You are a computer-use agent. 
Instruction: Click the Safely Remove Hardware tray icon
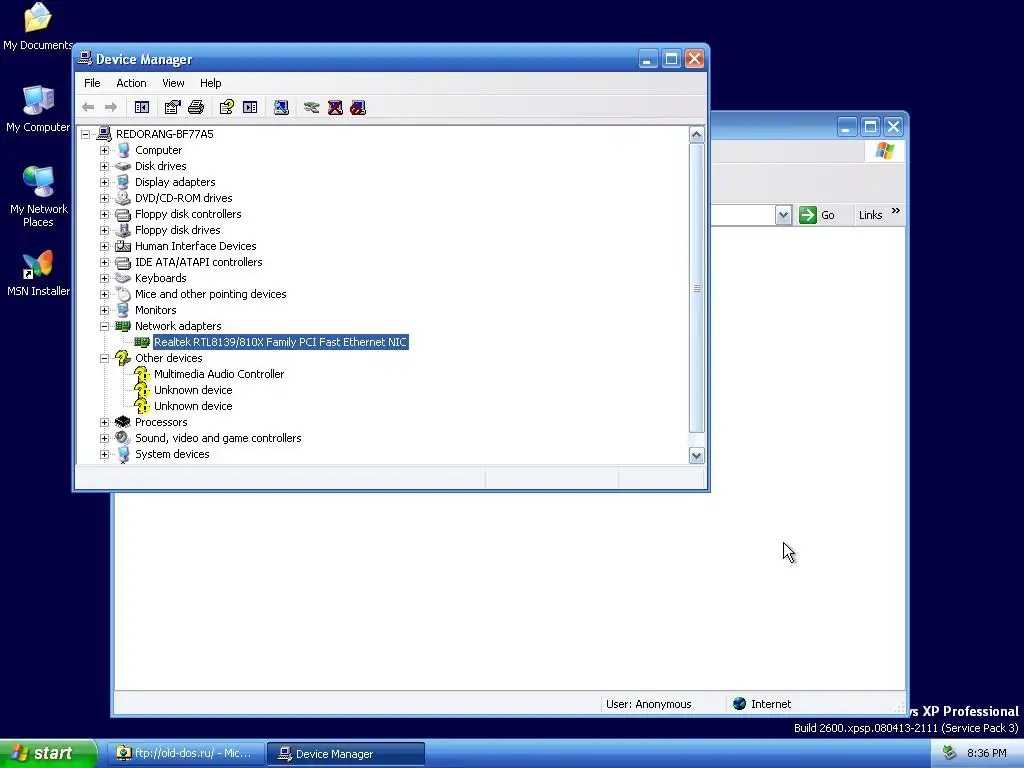coord(950,753)
